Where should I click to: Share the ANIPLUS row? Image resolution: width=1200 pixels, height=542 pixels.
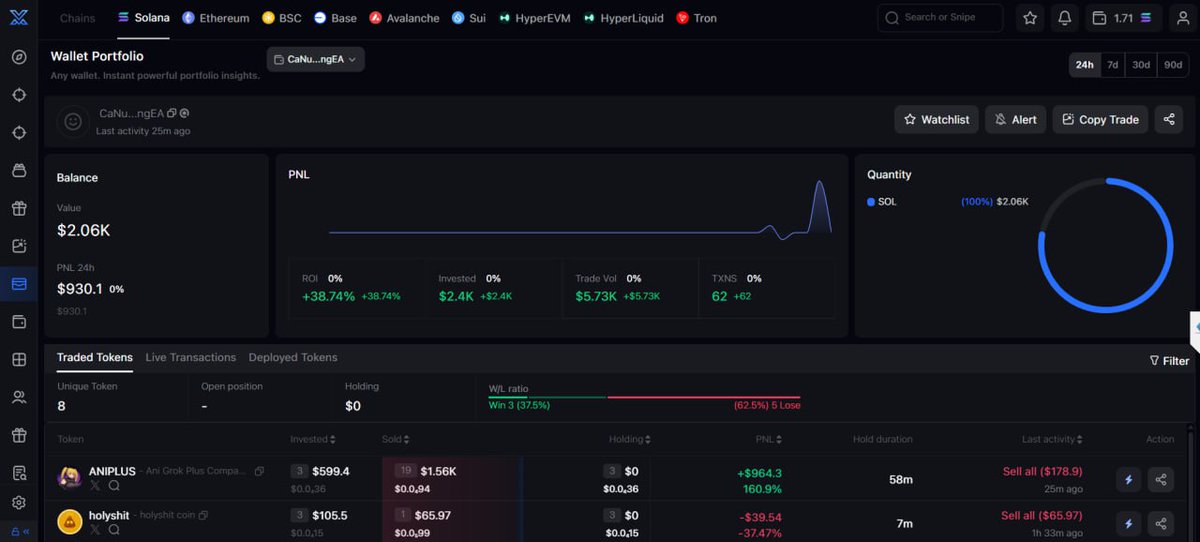coord(1160,480)
